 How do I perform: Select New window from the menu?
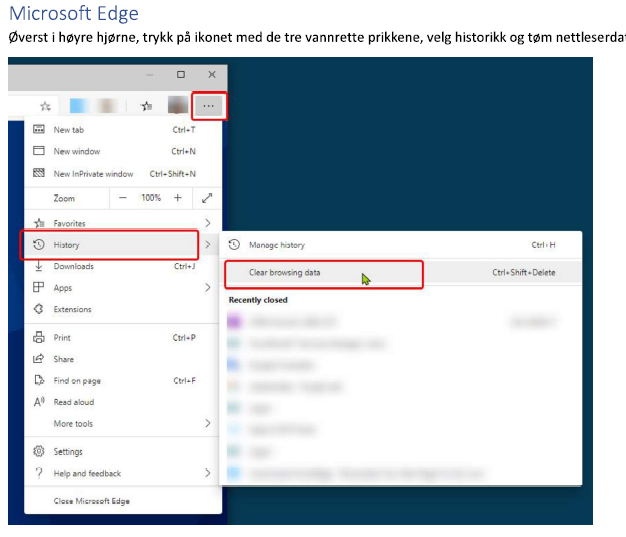[122, 151]
